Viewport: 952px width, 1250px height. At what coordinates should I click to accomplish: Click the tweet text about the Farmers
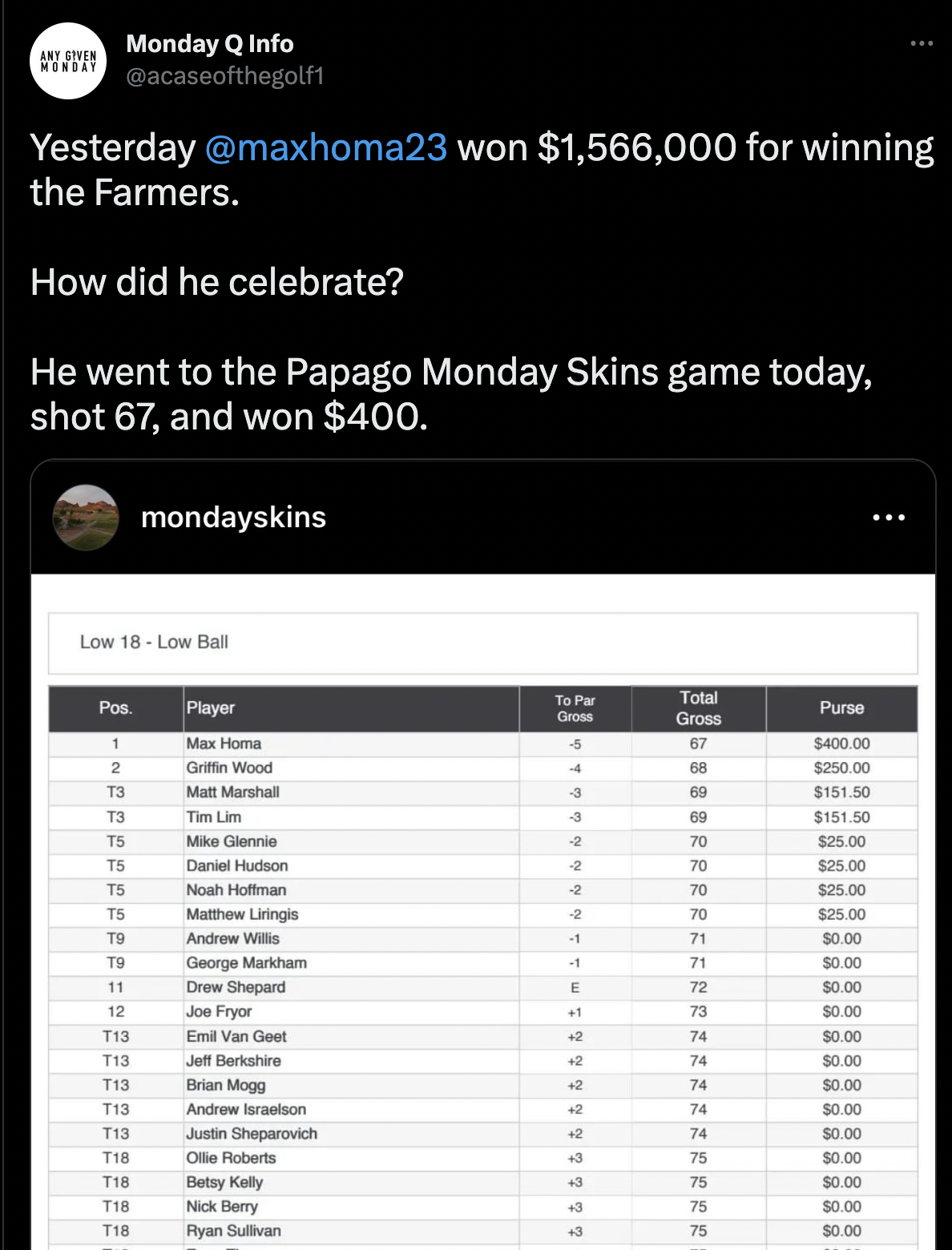(x=481, y=170)
